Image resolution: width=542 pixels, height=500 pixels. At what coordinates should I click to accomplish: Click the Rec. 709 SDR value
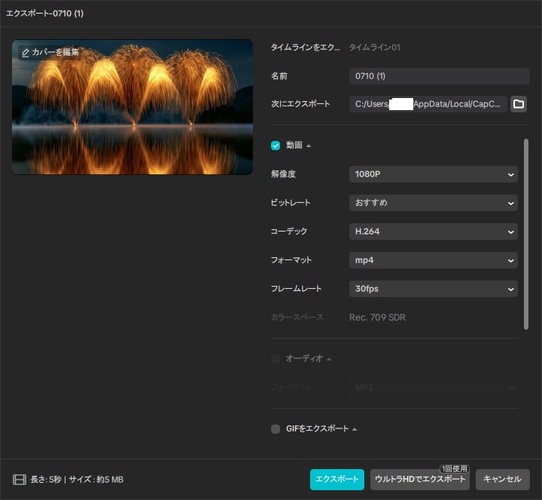tap(377, 317)
